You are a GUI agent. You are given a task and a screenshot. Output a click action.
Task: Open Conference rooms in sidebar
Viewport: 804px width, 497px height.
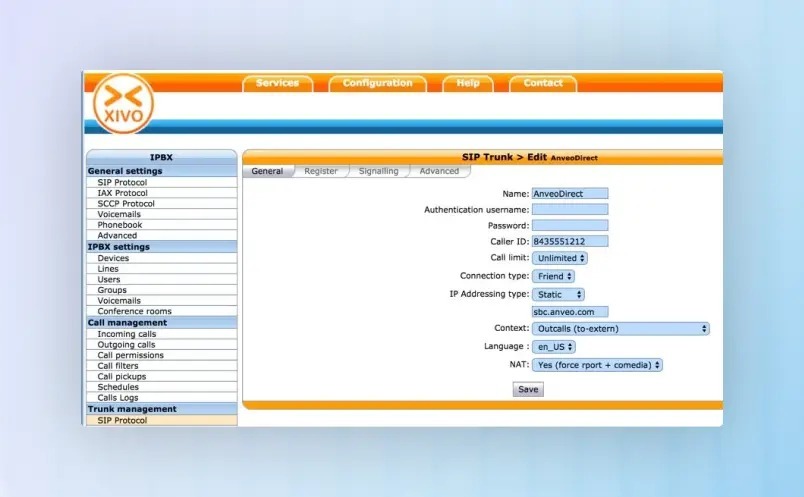[134, 311]
